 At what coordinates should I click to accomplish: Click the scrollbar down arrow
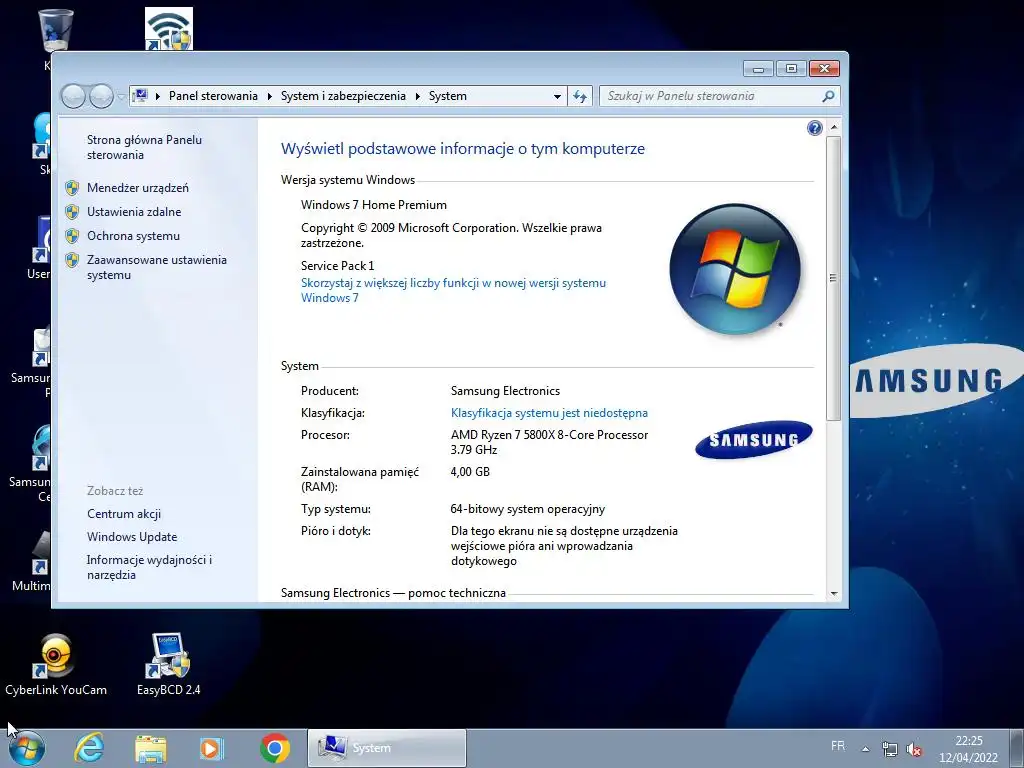pyautogui.click(x=834, y=594)
